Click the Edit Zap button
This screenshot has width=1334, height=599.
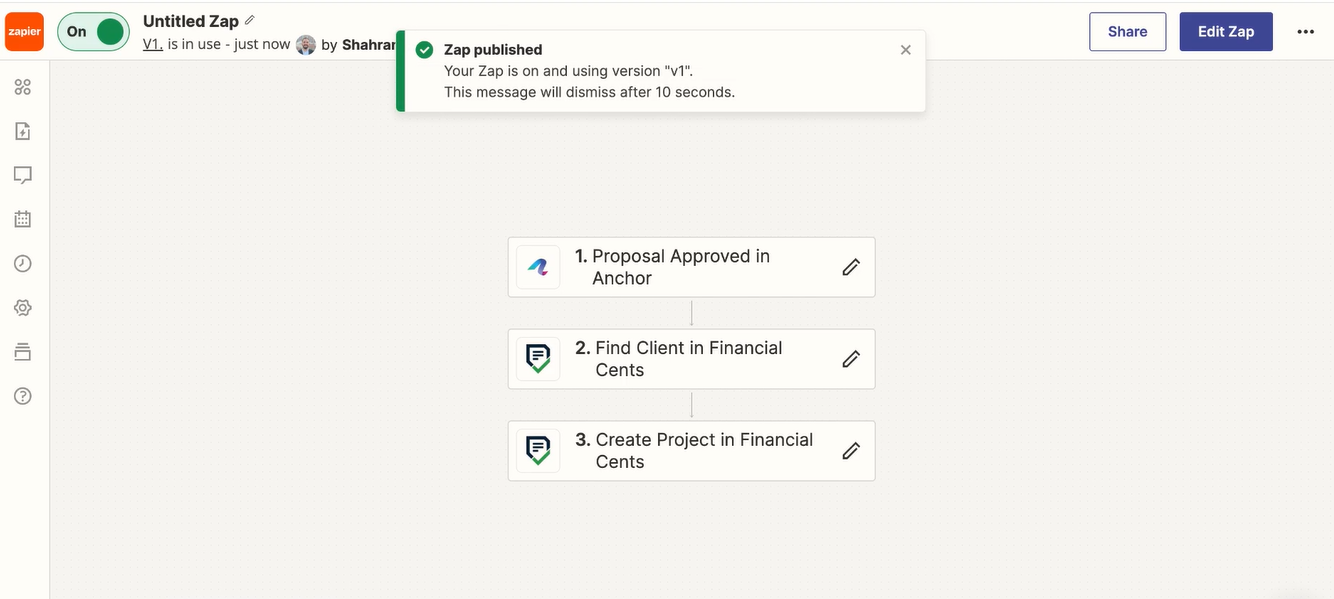click(1226, 31)
